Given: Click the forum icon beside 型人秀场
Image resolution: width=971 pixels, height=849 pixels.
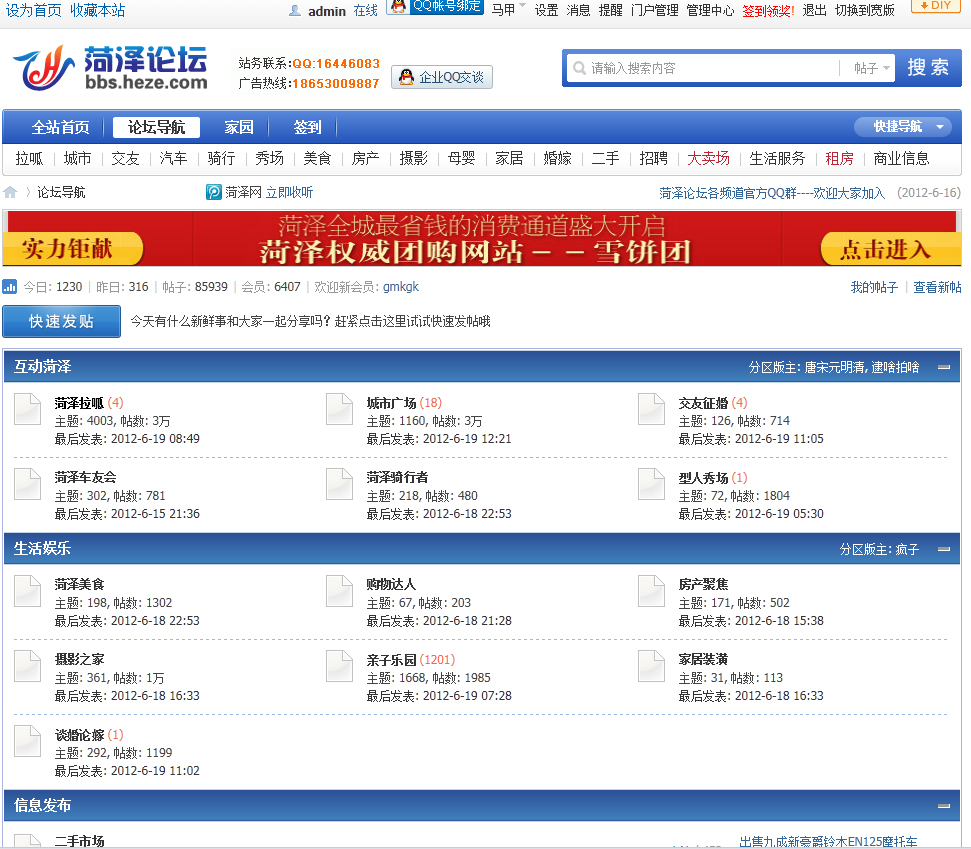Looking at the screenshot, I should [651, 484].
